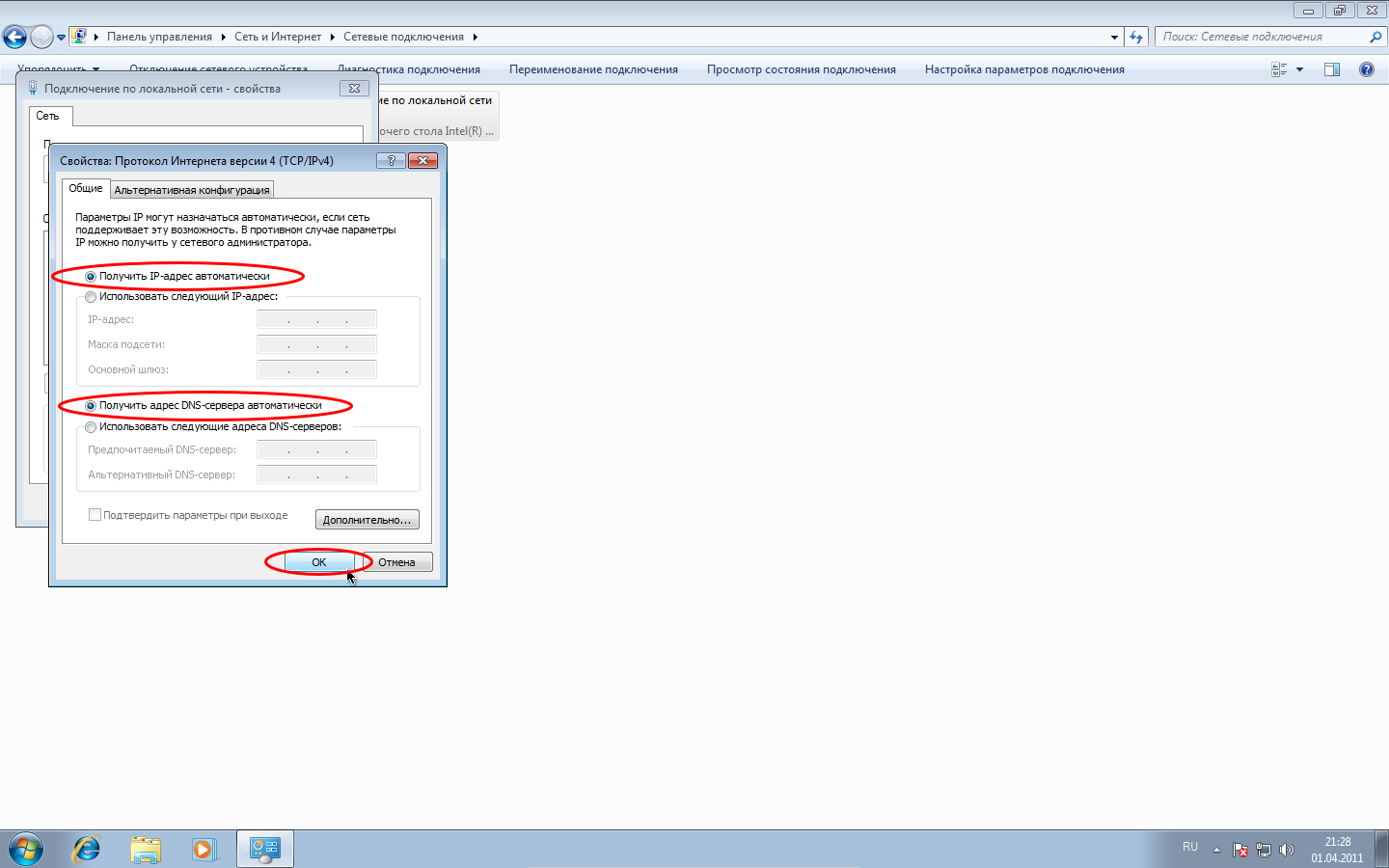Viewport: 1389px width, 868px height.
Task: Select Получить адрес DNS-сервера автоматически
Action: coord(204,405)
